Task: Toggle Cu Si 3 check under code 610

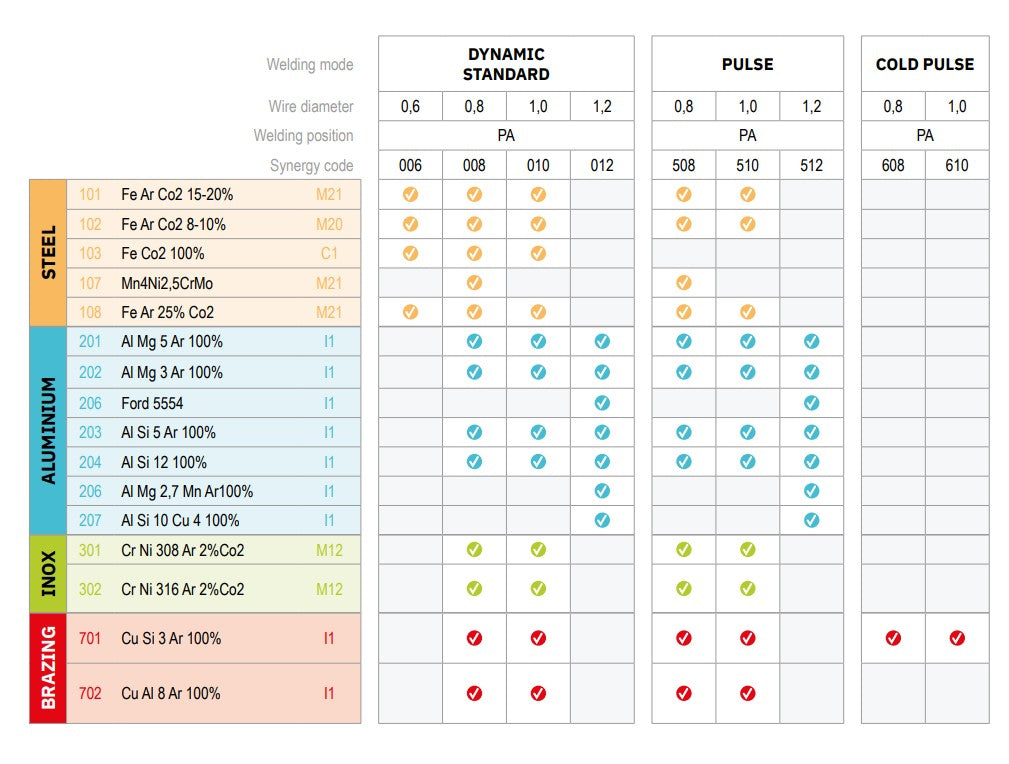Action: [x=957, y=638]
